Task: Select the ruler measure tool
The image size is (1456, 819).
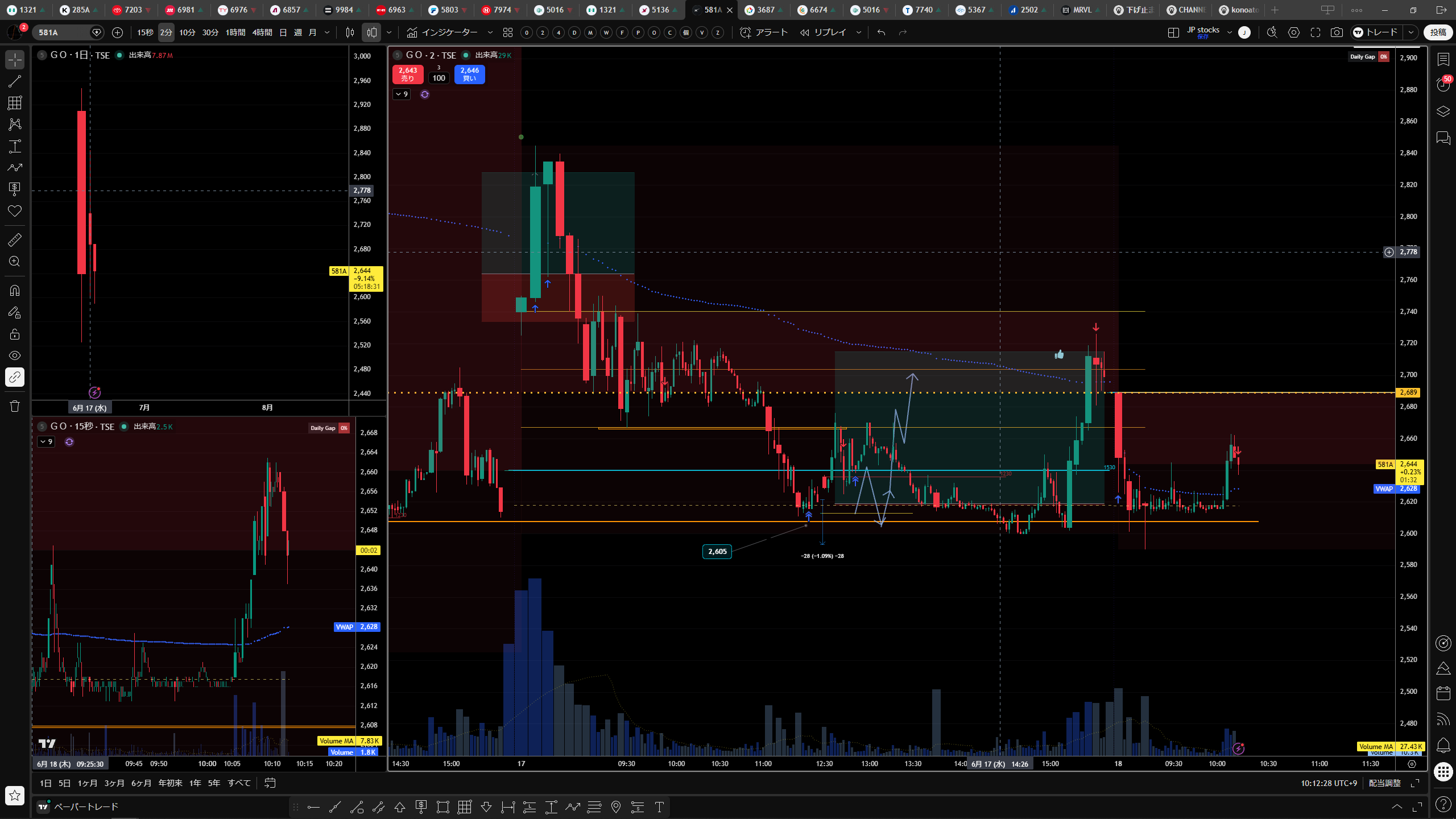Action: click(15, 240)
